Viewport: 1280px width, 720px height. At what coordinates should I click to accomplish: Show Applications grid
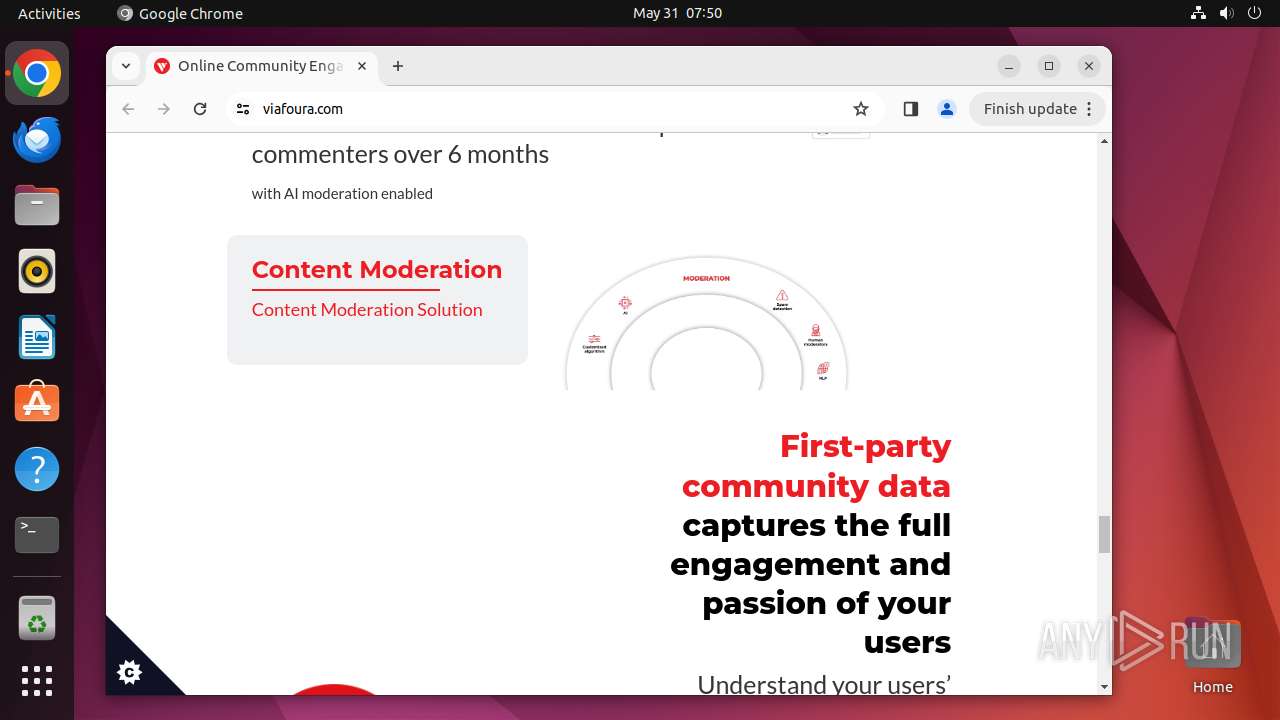(x=37, y=681)
